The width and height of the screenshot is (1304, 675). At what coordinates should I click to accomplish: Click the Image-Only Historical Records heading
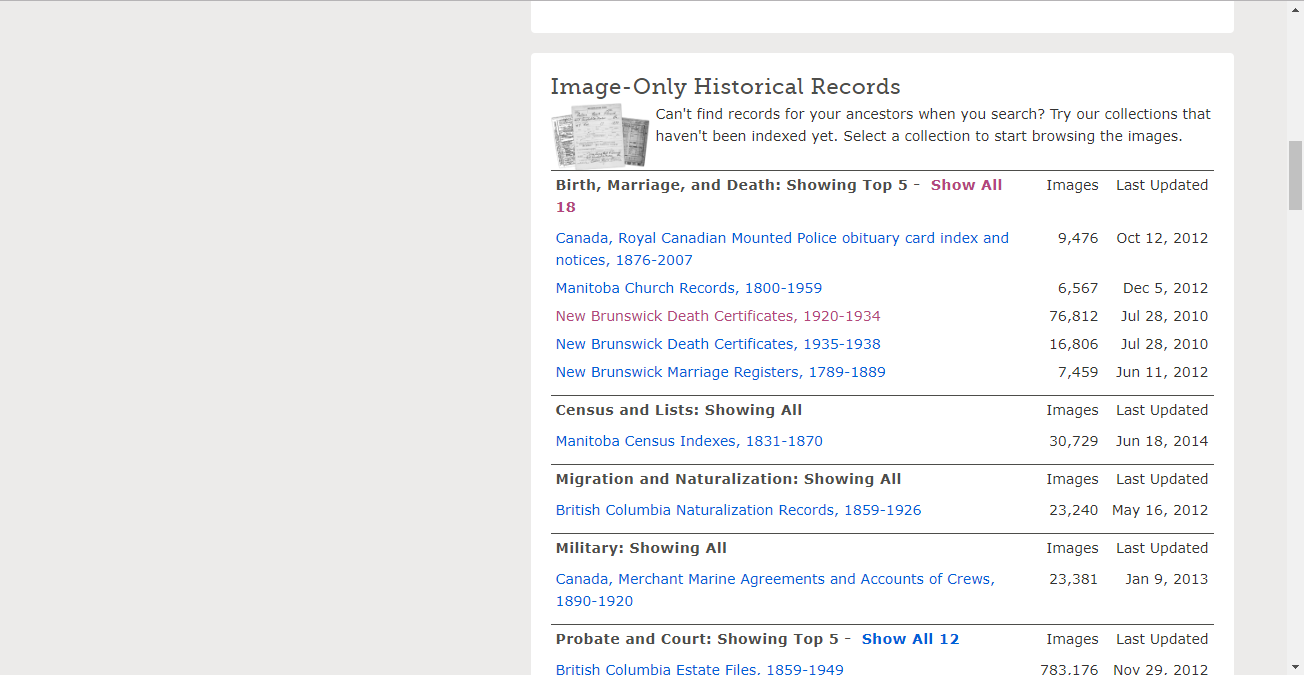pyautogui.click(x=725, y=87)
